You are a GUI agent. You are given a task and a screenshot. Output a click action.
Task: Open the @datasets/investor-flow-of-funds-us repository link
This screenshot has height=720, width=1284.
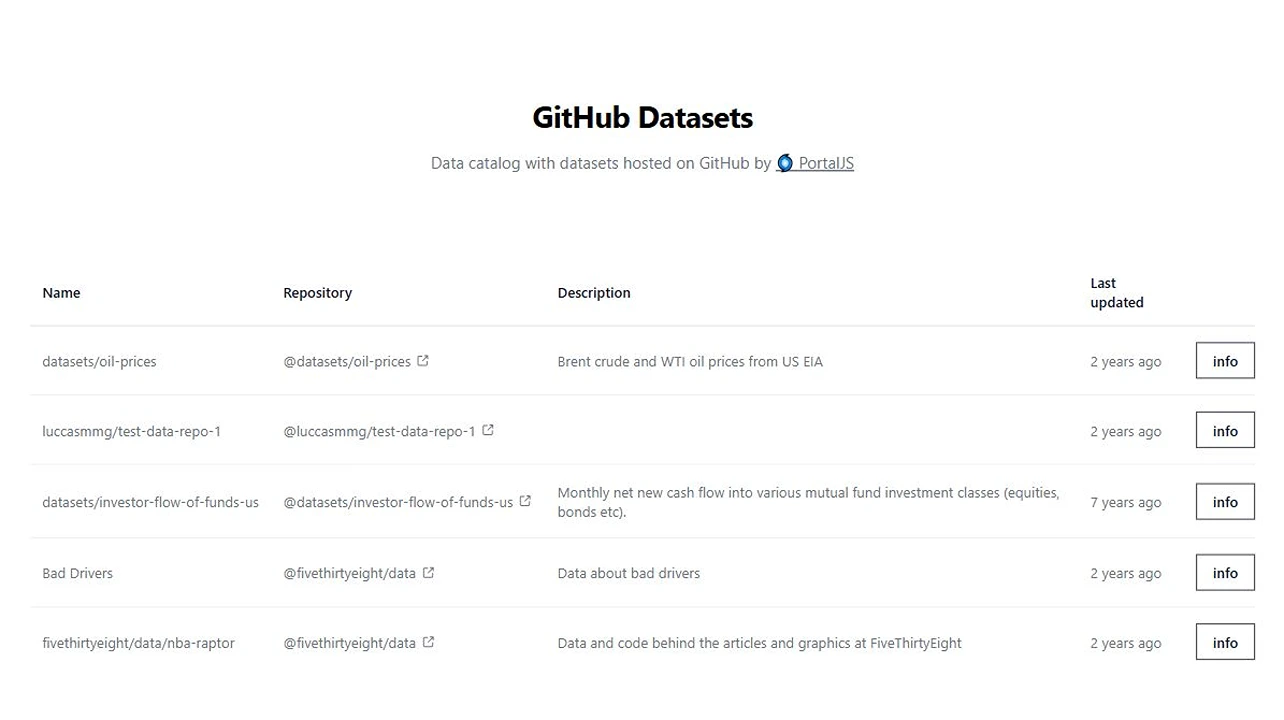click(x=399, y=501)
